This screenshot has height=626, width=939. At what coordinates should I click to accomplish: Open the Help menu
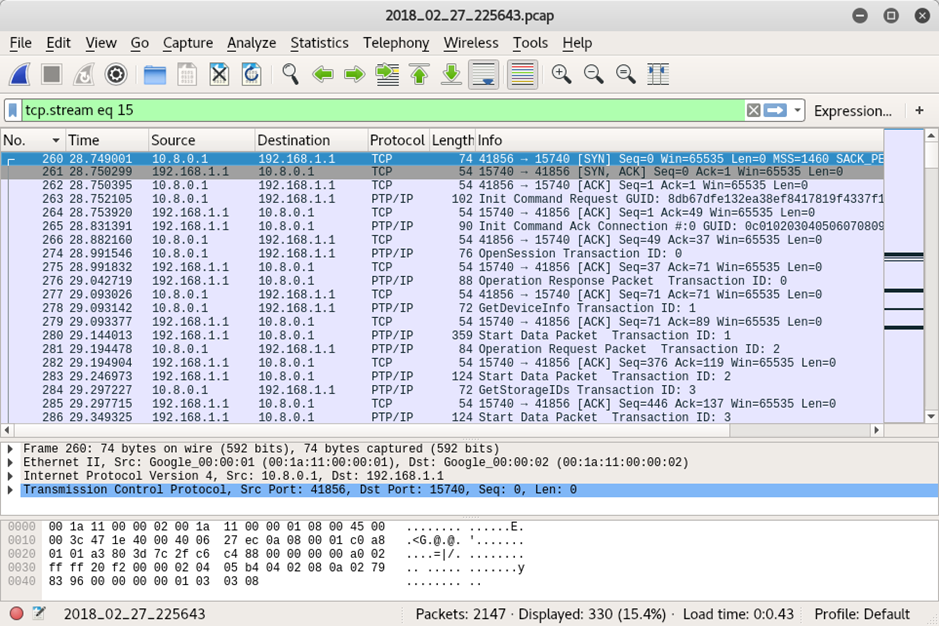pos(577,43)
